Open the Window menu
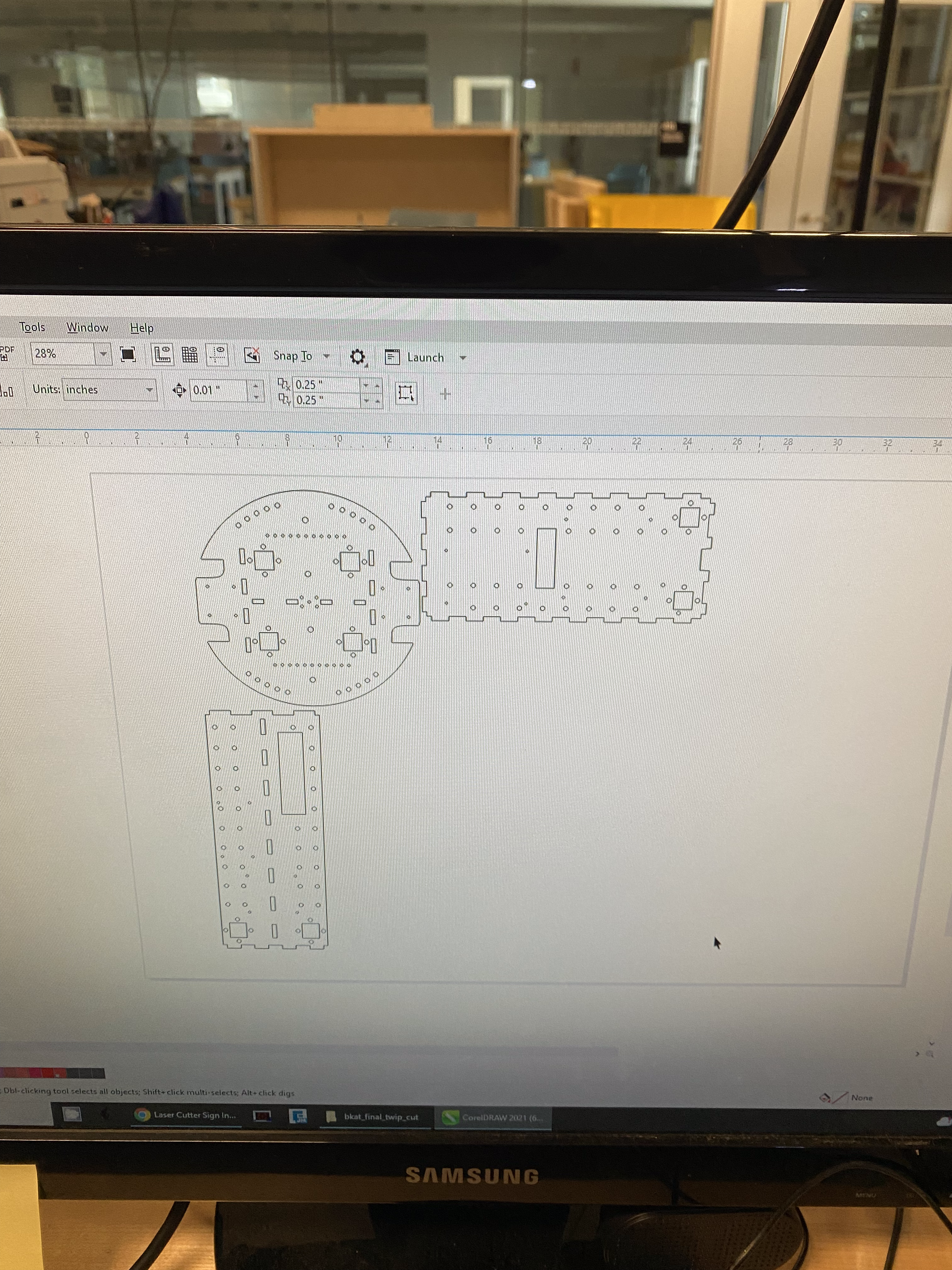The width and height of the screenshot is (952, 1270). (x=87, y=327)
